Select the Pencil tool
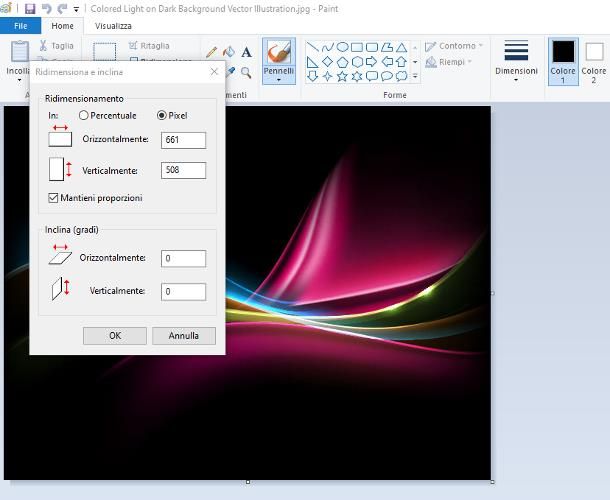The height and width of the screenshot is (500, 610). [212, 52]
